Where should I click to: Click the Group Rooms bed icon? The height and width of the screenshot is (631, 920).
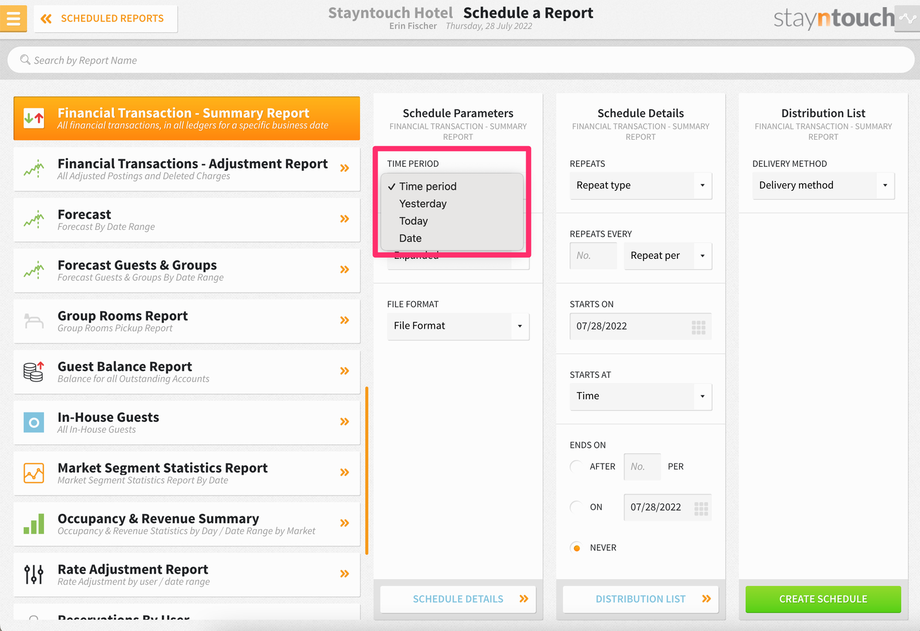(34, 321)
